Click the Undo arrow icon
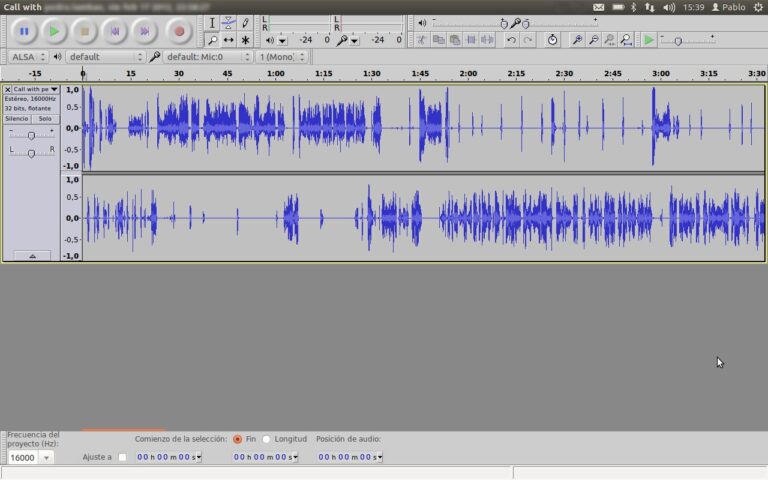This screenshot has width=768, height=480. pos(511,40)
